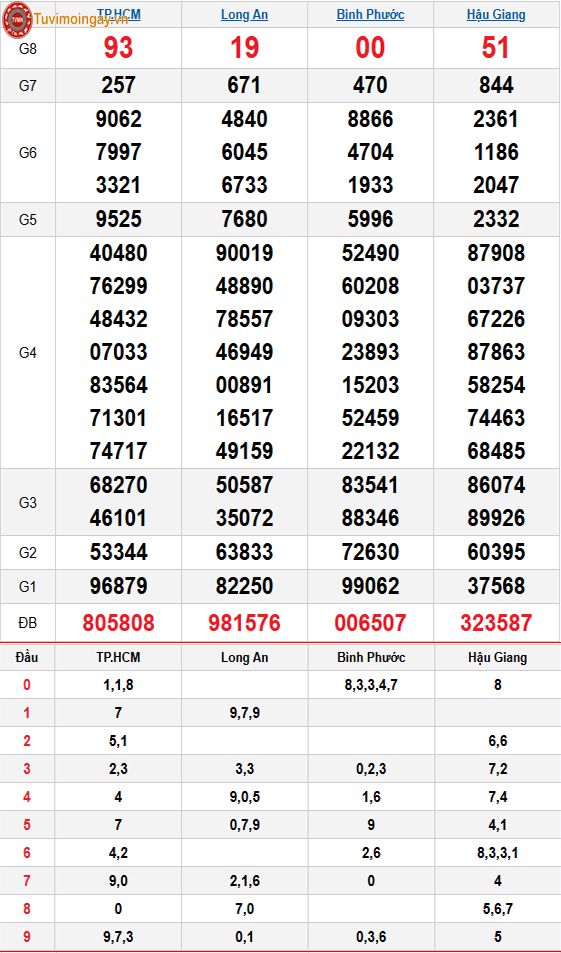The image size is (561, 953).
Task: Select G7 number 844
Action: click(x=496, y=85)
